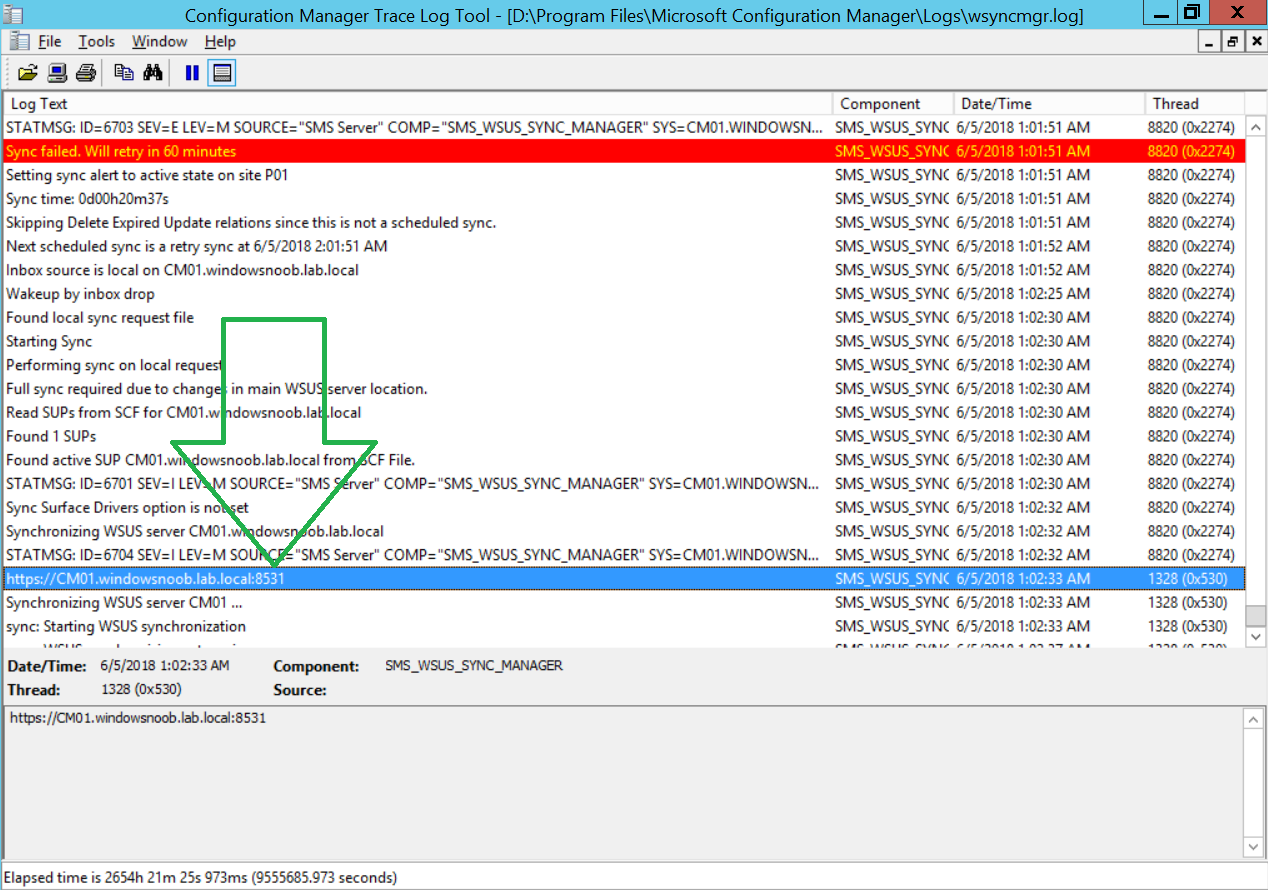Click the Date/Time column header
The width and height of the screenshot is (1268, 890).
point(1049,104)
